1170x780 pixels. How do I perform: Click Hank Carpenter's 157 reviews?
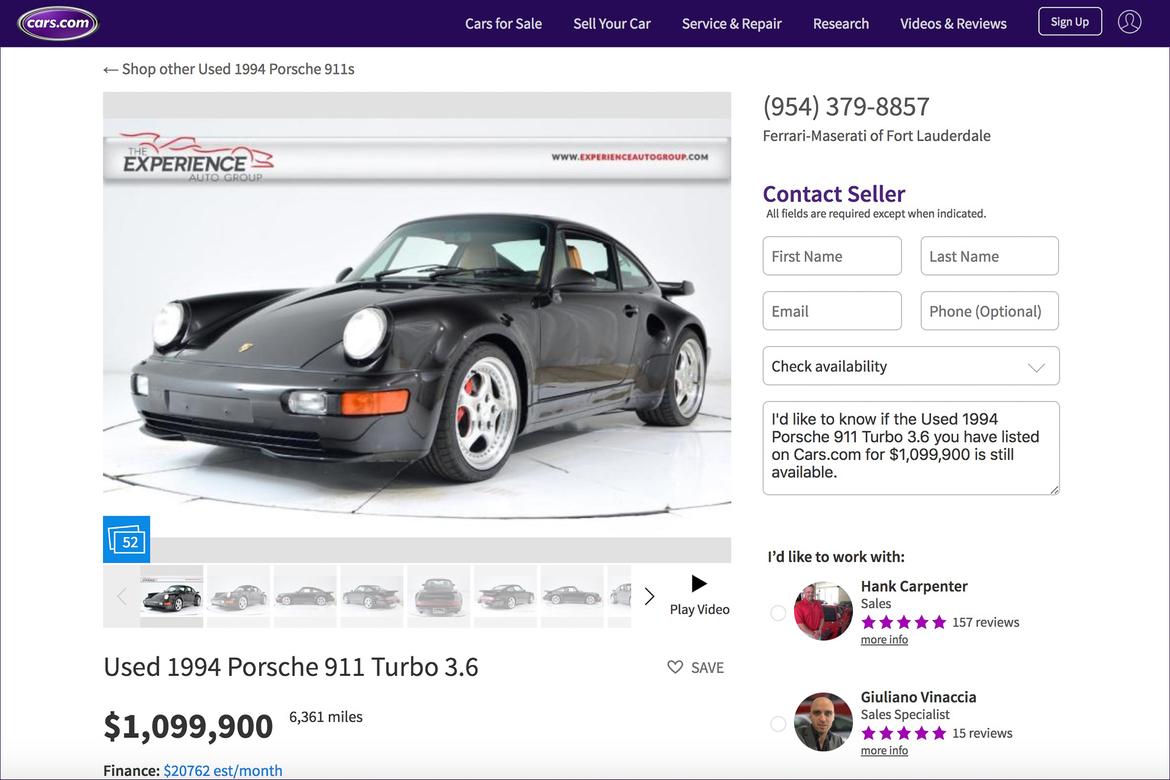(x=985, y=623)
